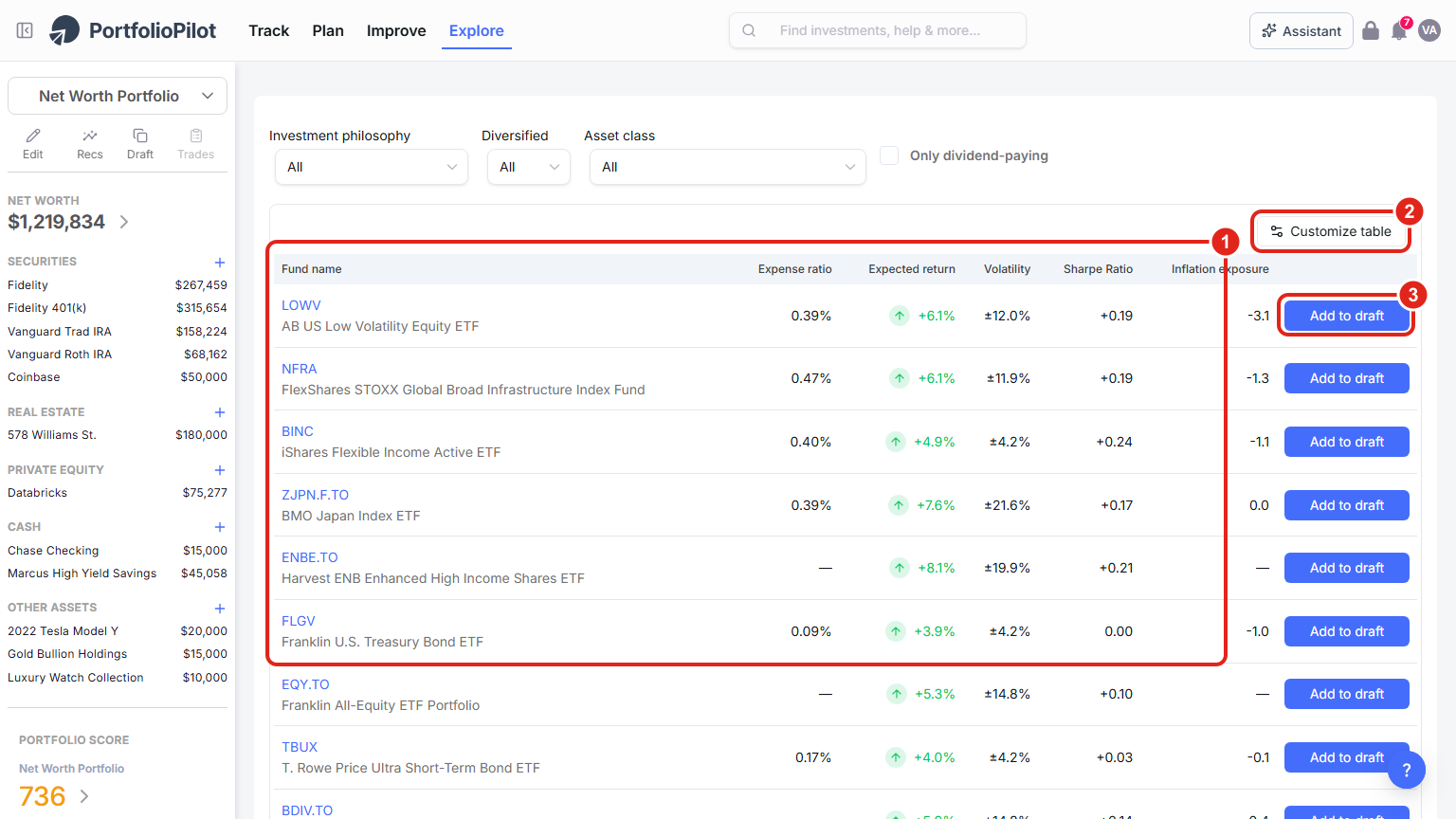Add EQY.TO to draft
Viewport: 1456px width, 819px height.
click(x=1347, y=694)
